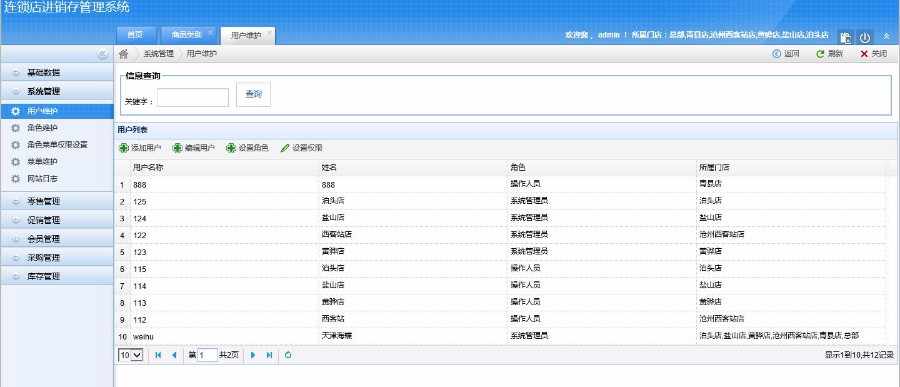Expand the 会员管理 accordion section
This screenshot has width=900, height=387.
tap(57, 239)
